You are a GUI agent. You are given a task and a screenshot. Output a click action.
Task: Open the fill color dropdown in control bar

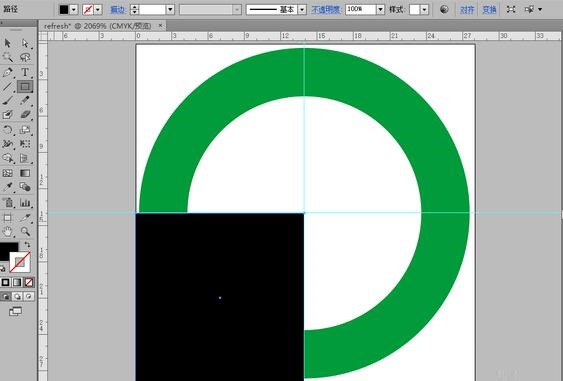coord(74,10)
